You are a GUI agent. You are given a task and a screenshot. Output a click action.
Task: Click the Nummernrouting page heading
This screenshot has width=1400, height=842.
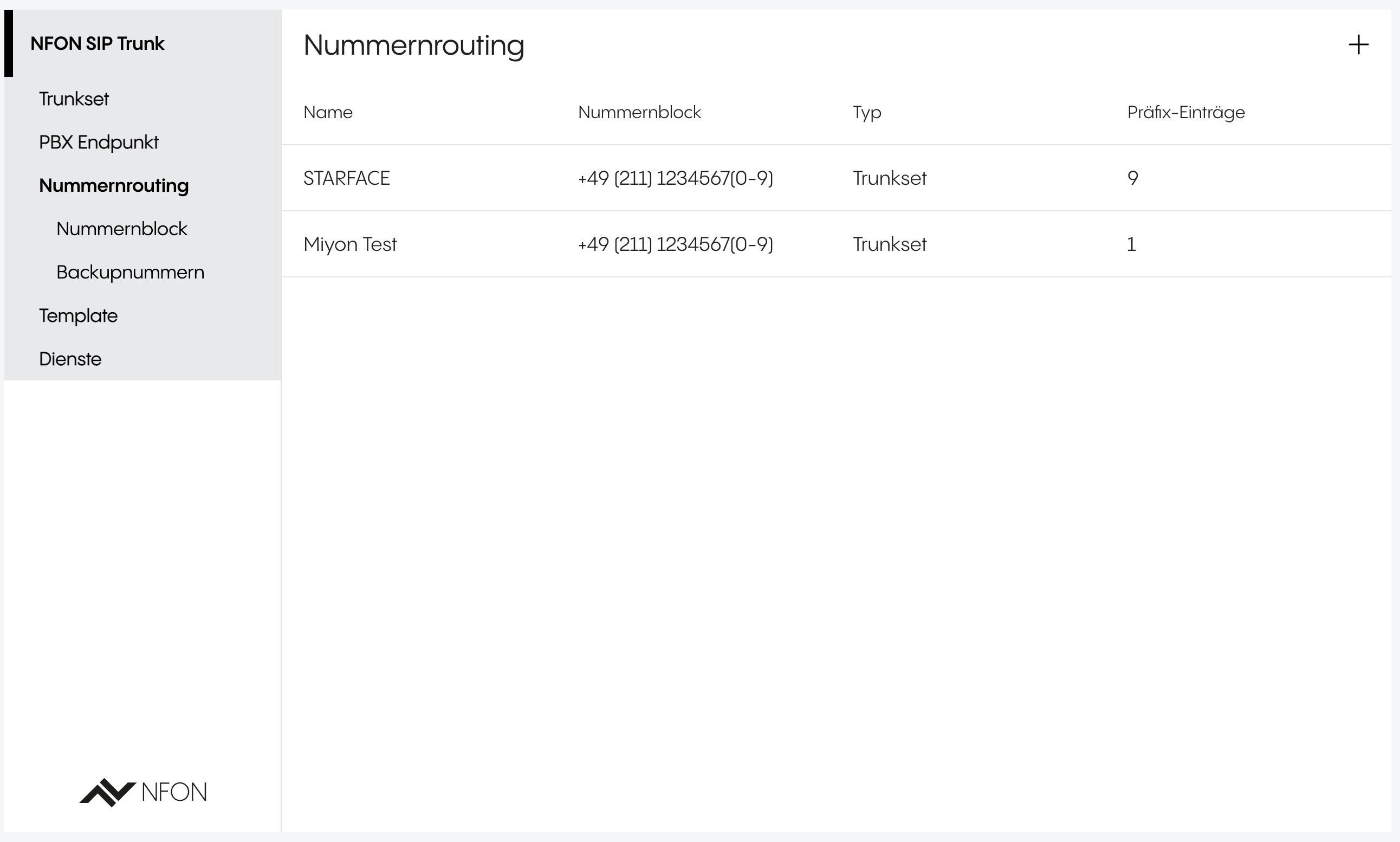pyautogui.click(x=413, y=46)
